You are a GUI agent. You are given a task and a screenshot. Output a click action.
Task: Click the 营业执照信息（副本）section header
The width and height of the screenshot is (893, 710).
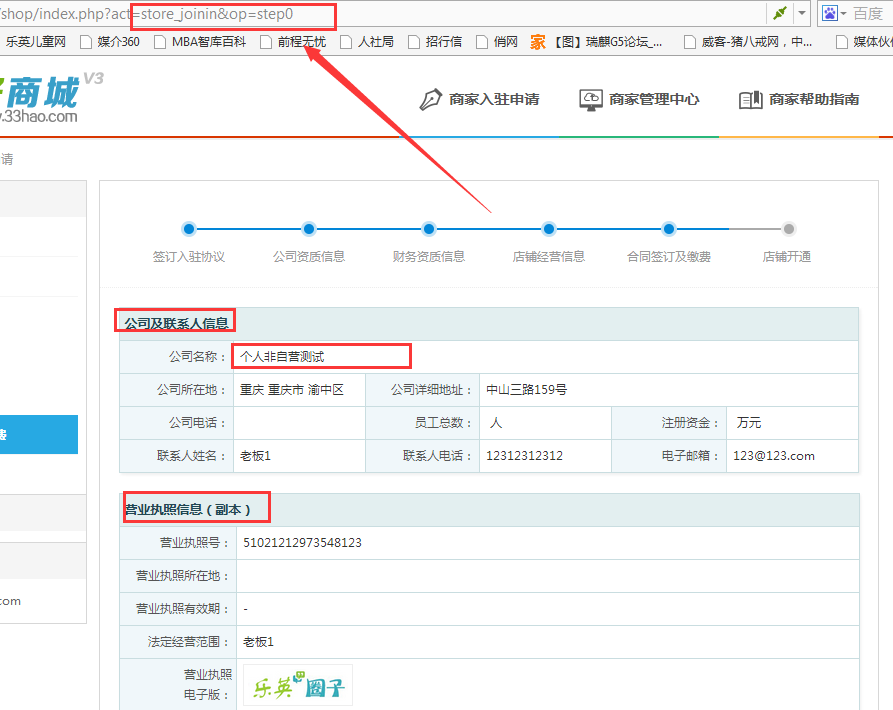click(x=187, y=510)
